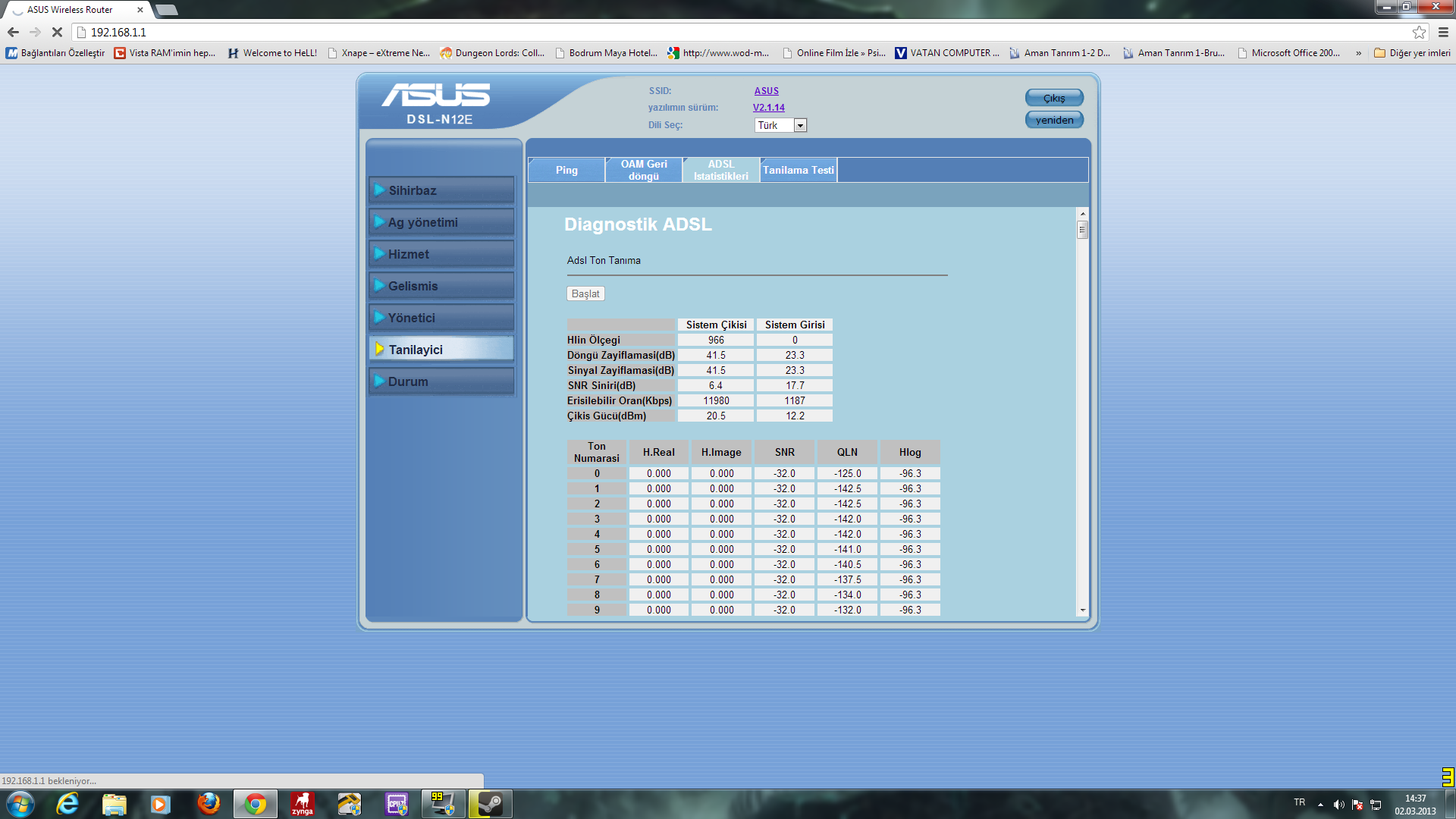The image size is (1456, 819).
Task: Close the ASUS Wireless Router tab
Action: [x=140, y=10]
